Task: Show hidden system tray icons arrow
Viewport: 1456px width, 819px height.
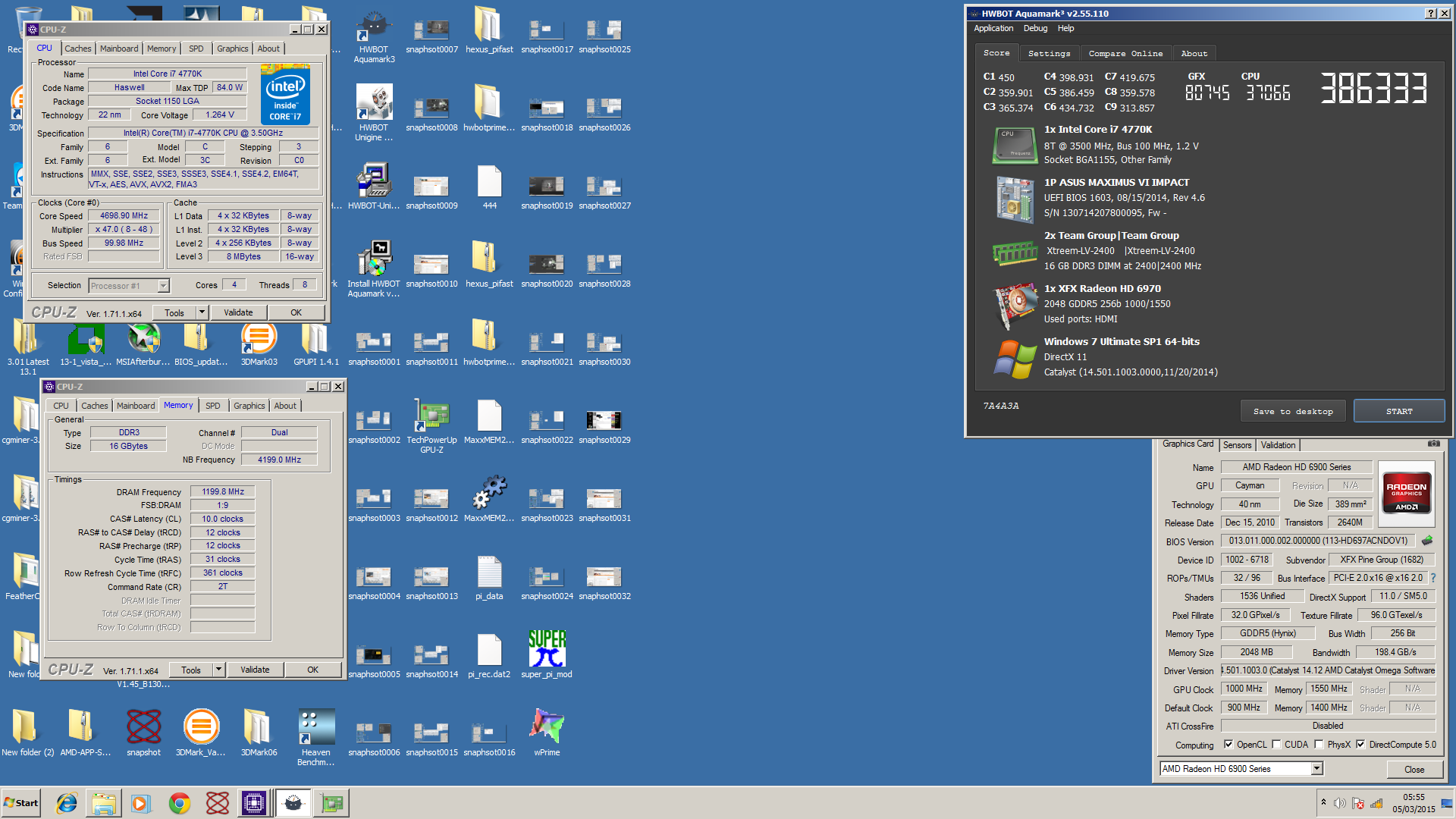Action: pyautogui.click(x=1323, y=802)
